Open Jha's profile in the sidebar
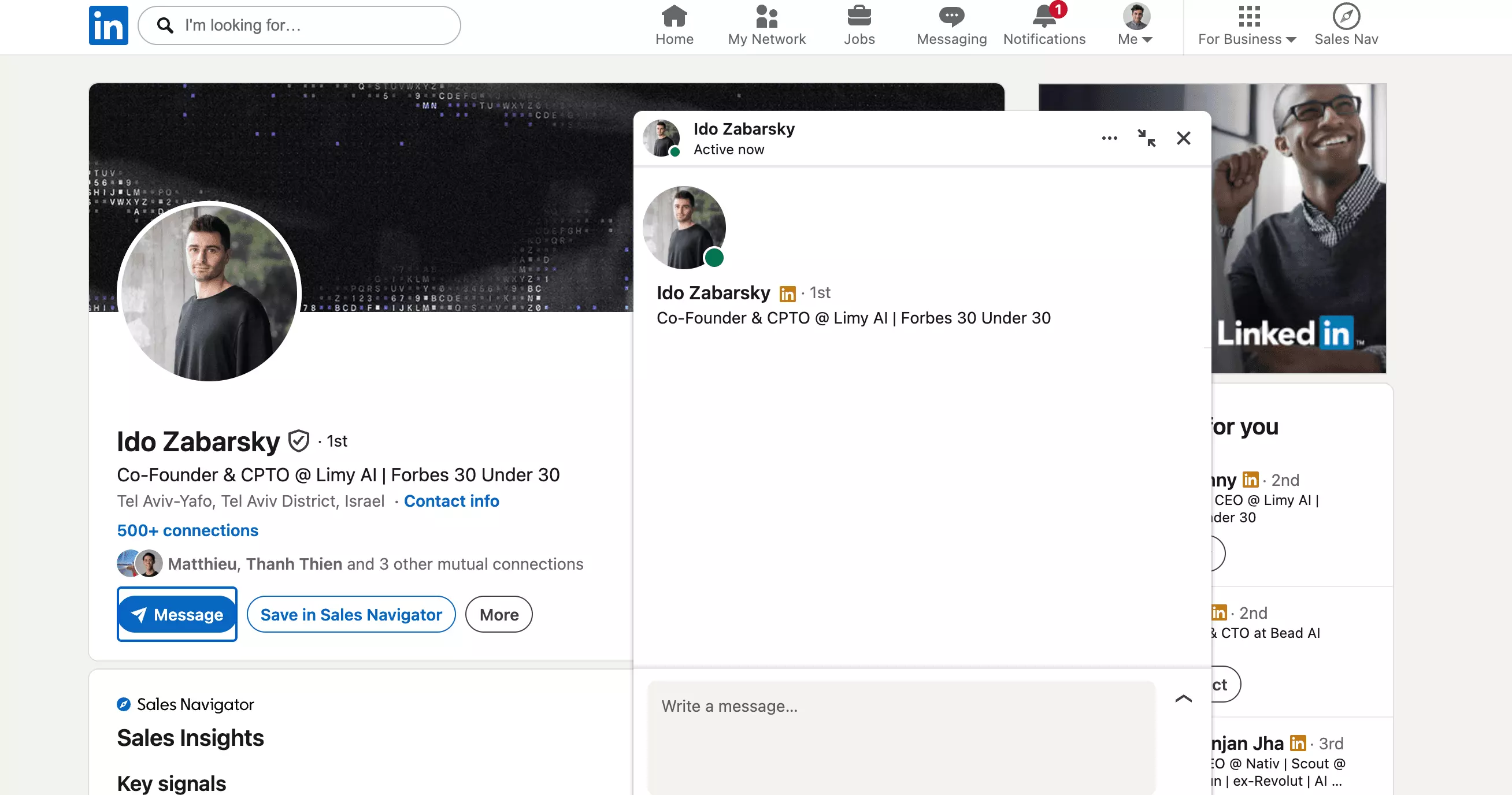 click(1247, 744)
